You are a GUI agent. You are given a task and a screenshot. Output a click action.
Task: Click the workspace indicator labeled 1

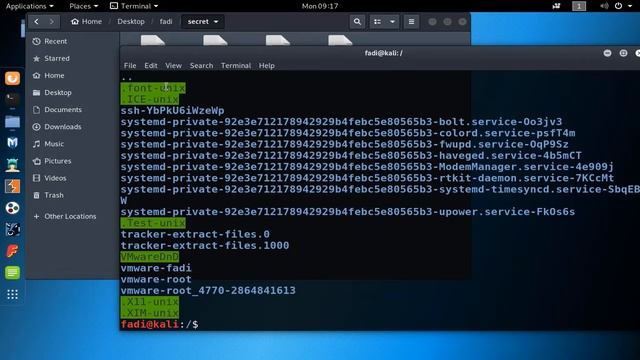(x=579, y=6)
